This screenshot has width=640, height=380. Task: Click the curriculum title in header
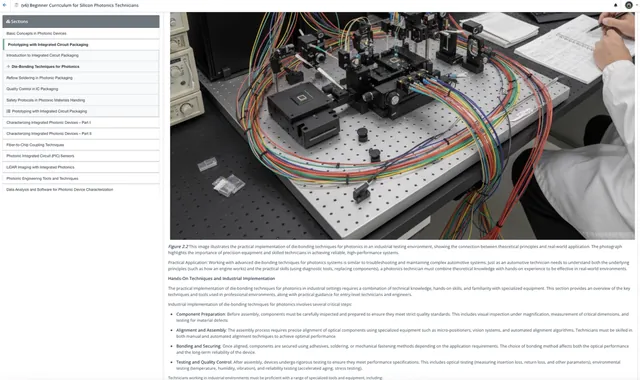coord(80,5)
